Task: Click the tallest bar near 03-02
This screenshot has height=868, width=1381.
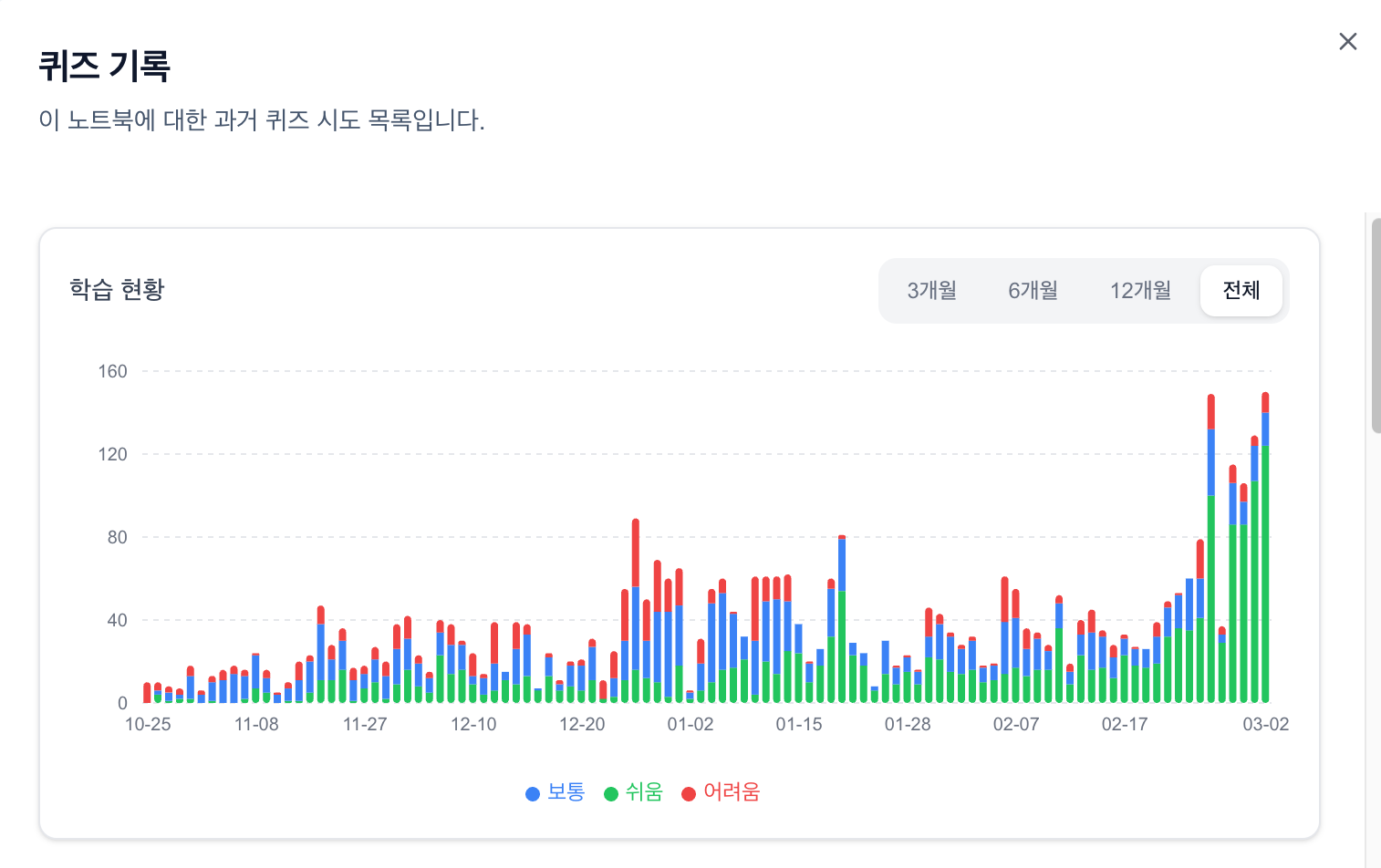Action: point(1265,547)
